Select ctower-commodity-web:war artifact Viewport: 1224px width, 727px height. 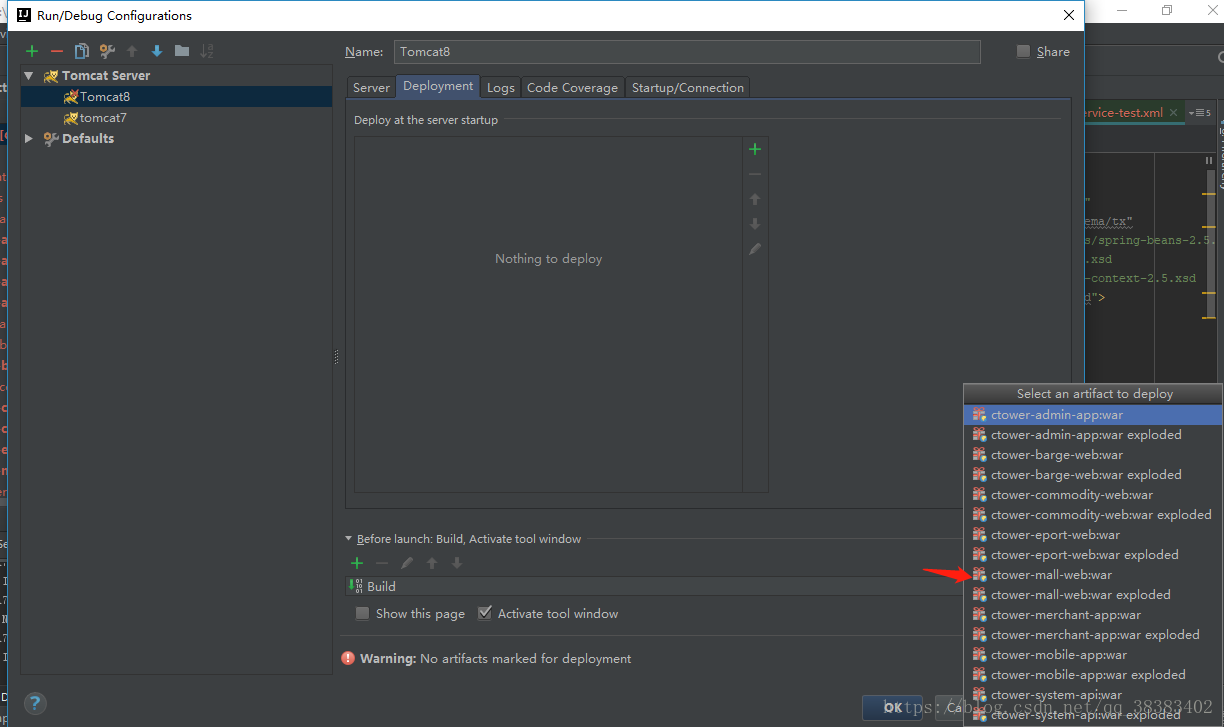[x=1093, y=494]
